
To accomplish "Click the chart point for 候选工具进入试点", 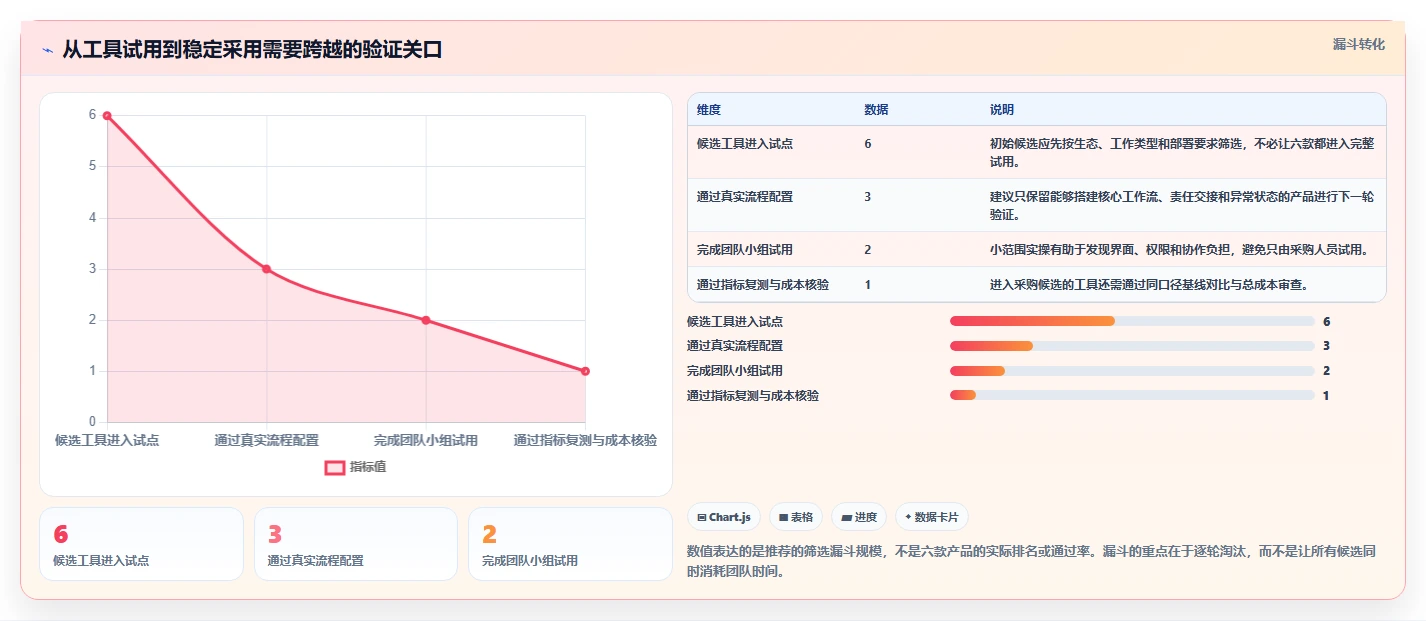I will (x=107, y=116).
